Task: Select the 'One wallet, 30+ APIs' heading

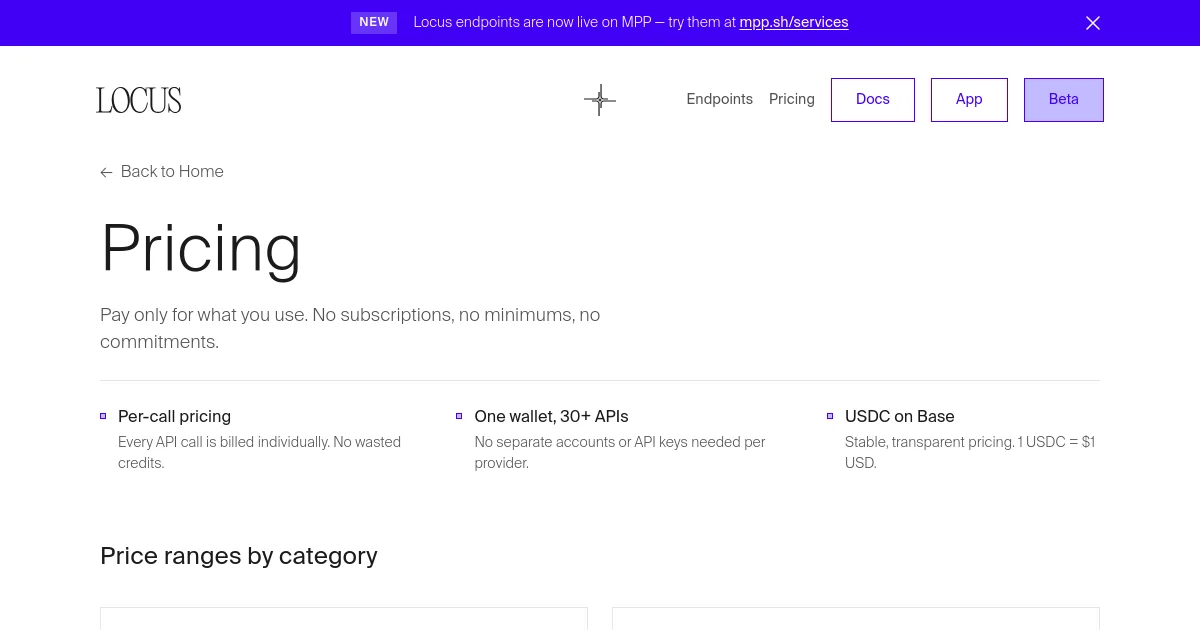Action: (x=551, y=416)
